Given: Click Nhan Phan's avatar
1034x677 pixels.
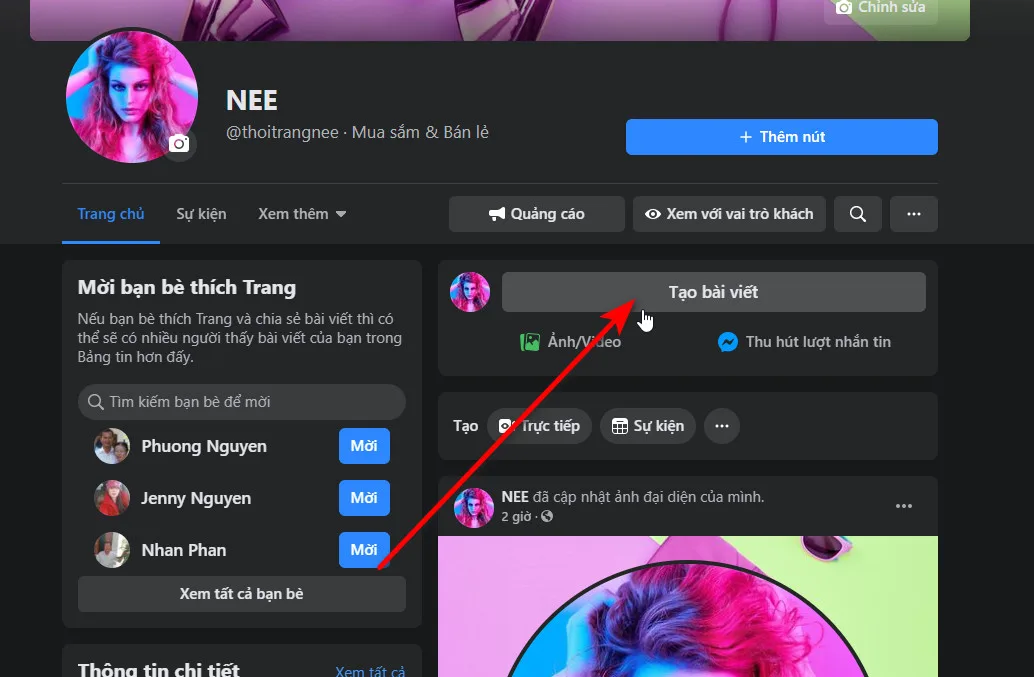Looking at the screenshot, I should pyautogui.click(x=112, y=550).
